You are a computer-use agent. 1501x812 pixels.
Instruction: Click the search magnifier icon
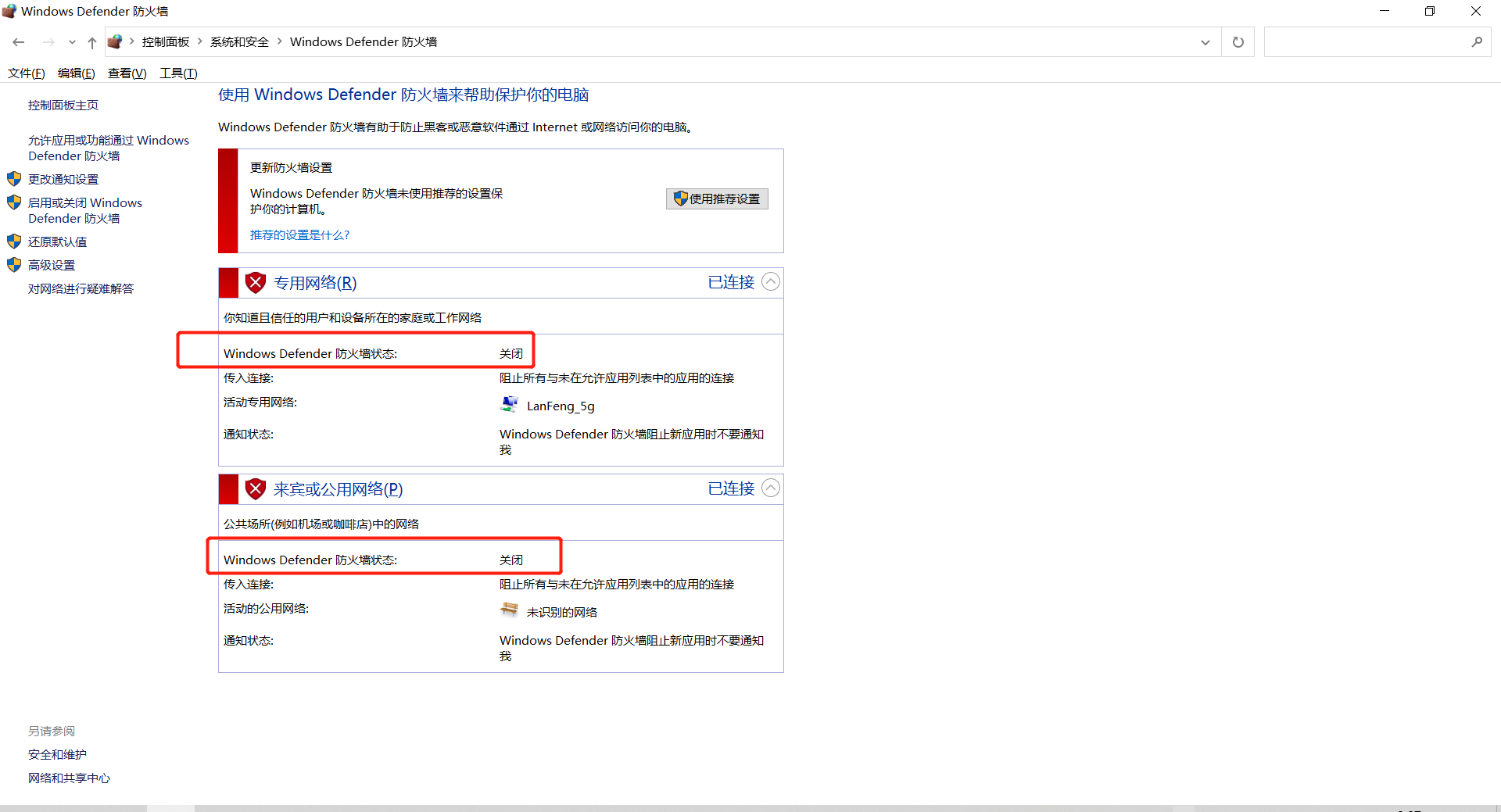[x=1477, y=42]
